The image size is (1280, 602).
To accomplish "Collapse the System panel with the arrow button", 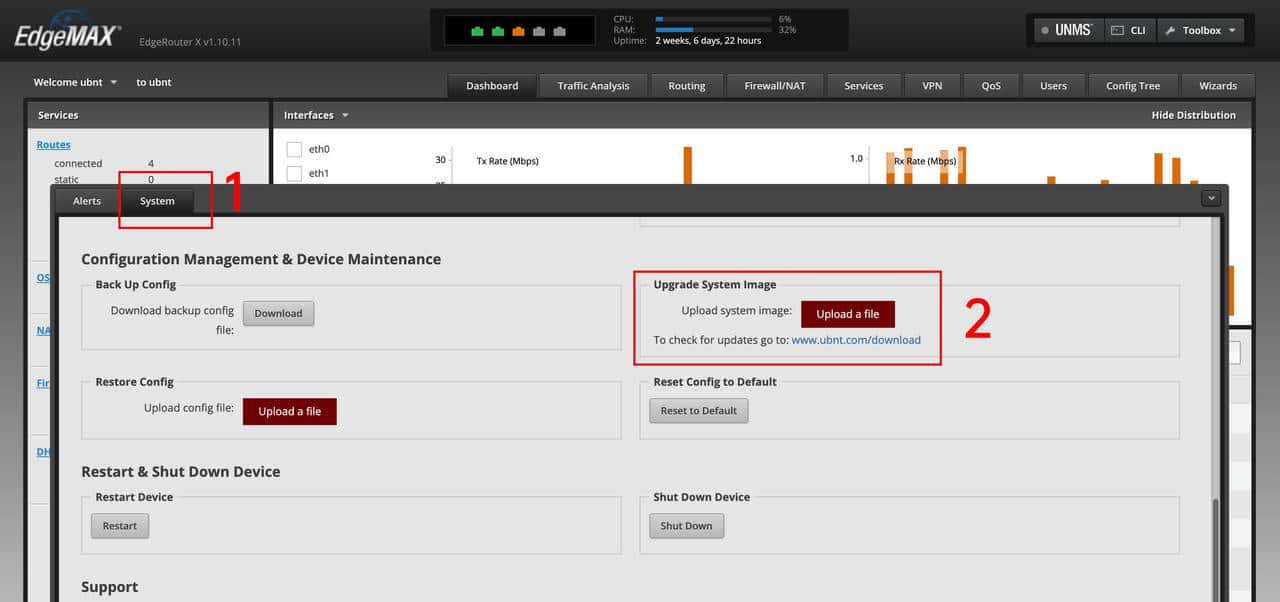I will pyautogui.click(x=1212, y=198).
